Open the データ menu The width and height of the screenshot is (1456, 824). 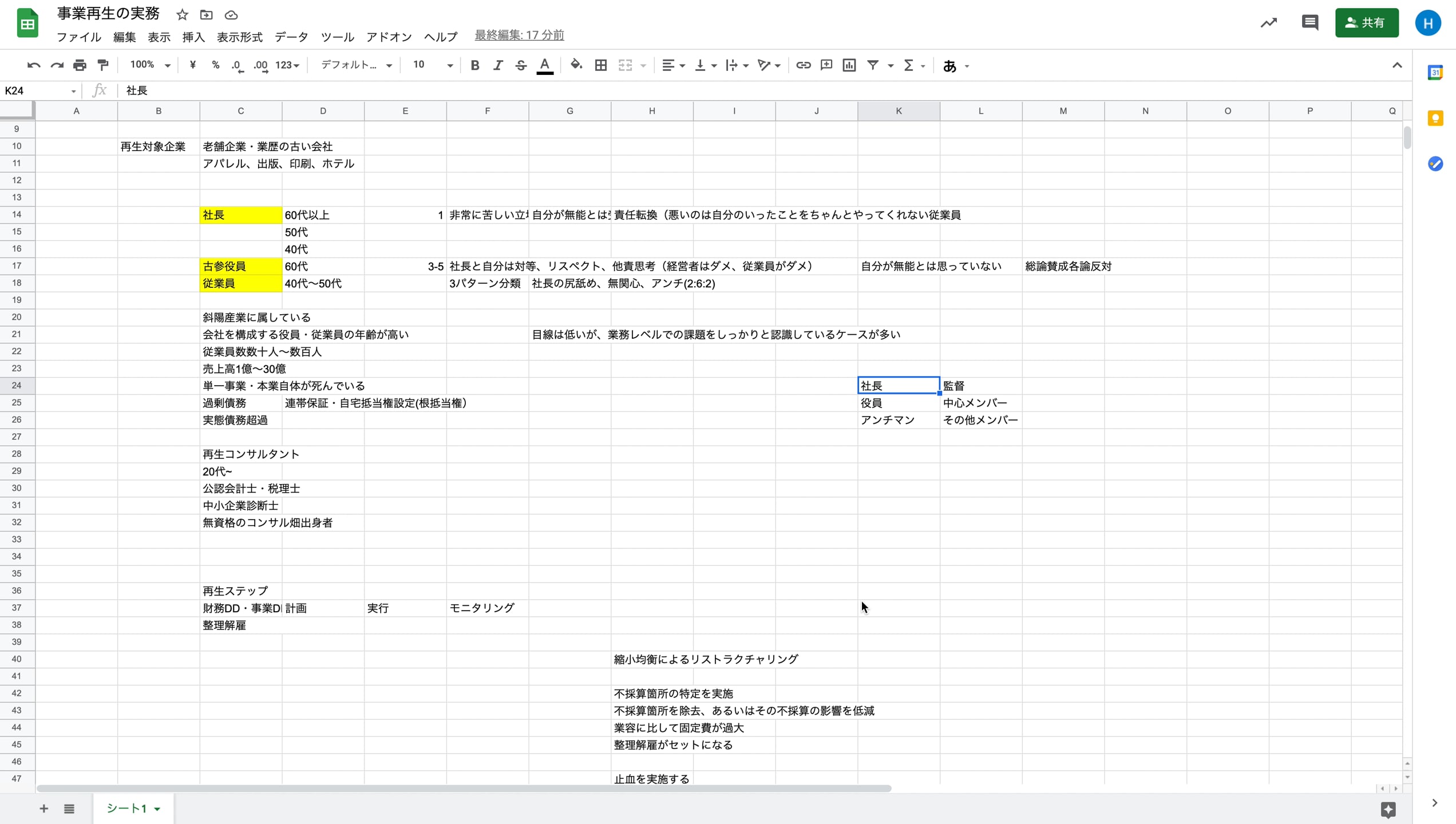(291, 37)
